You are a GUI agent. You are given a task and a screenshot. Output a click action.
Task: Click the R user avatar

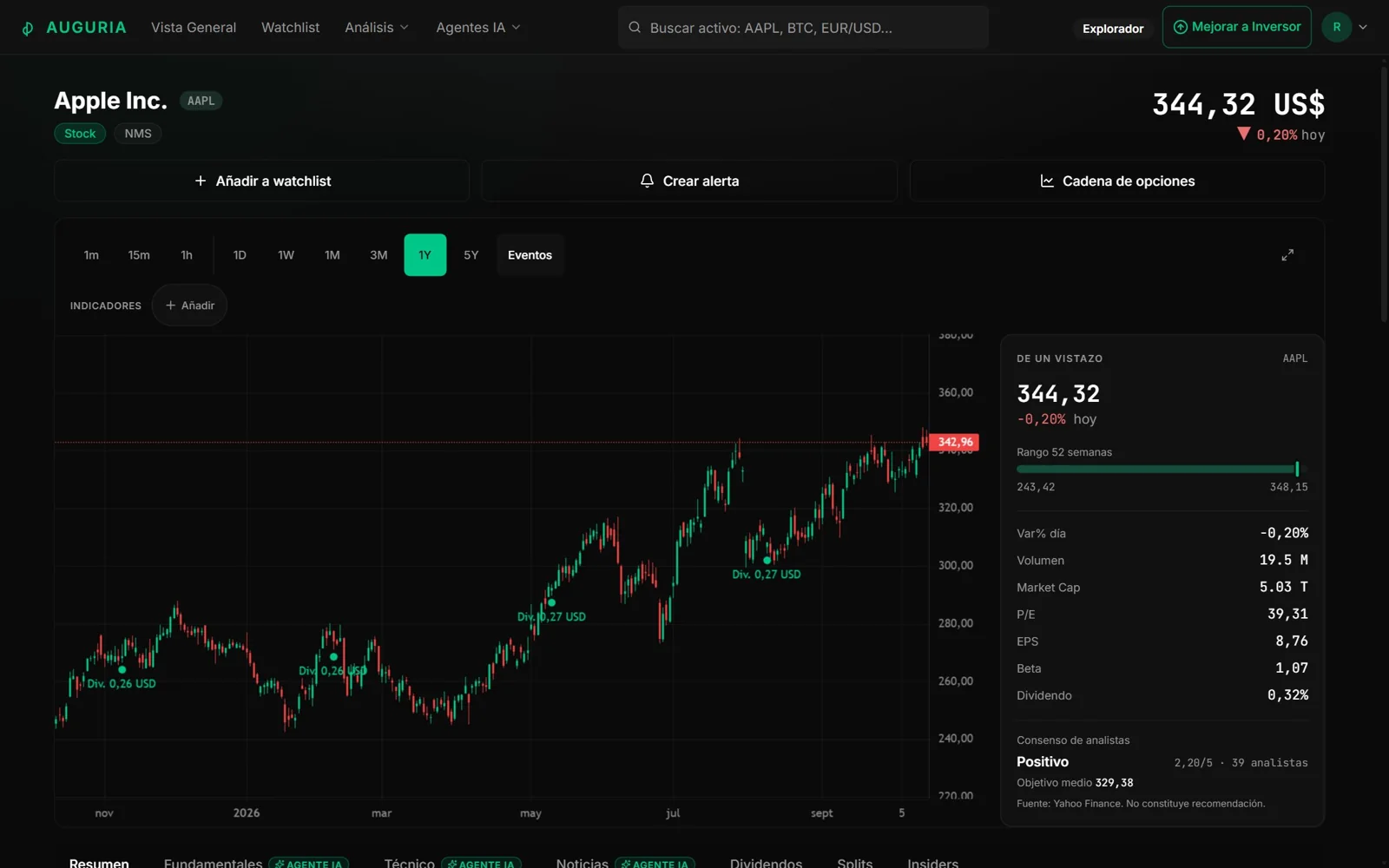coord(1337,27)
